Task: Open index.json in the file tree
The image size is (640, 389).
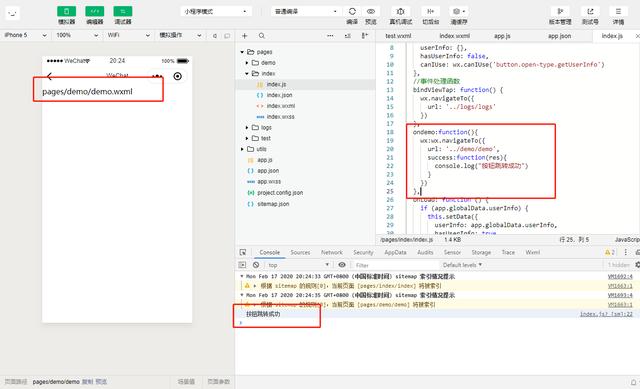Action: 279,95
